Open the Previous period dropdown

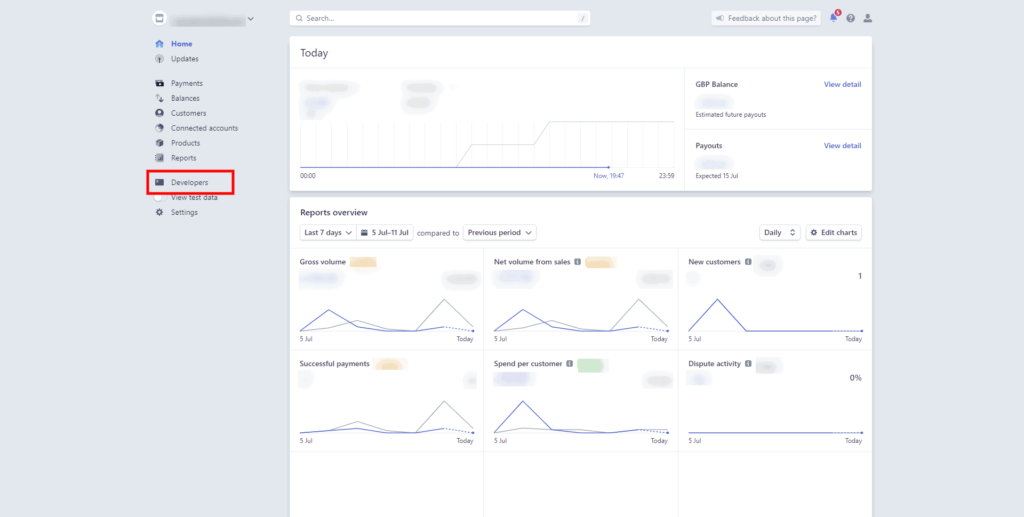click(x=500, y=233)
